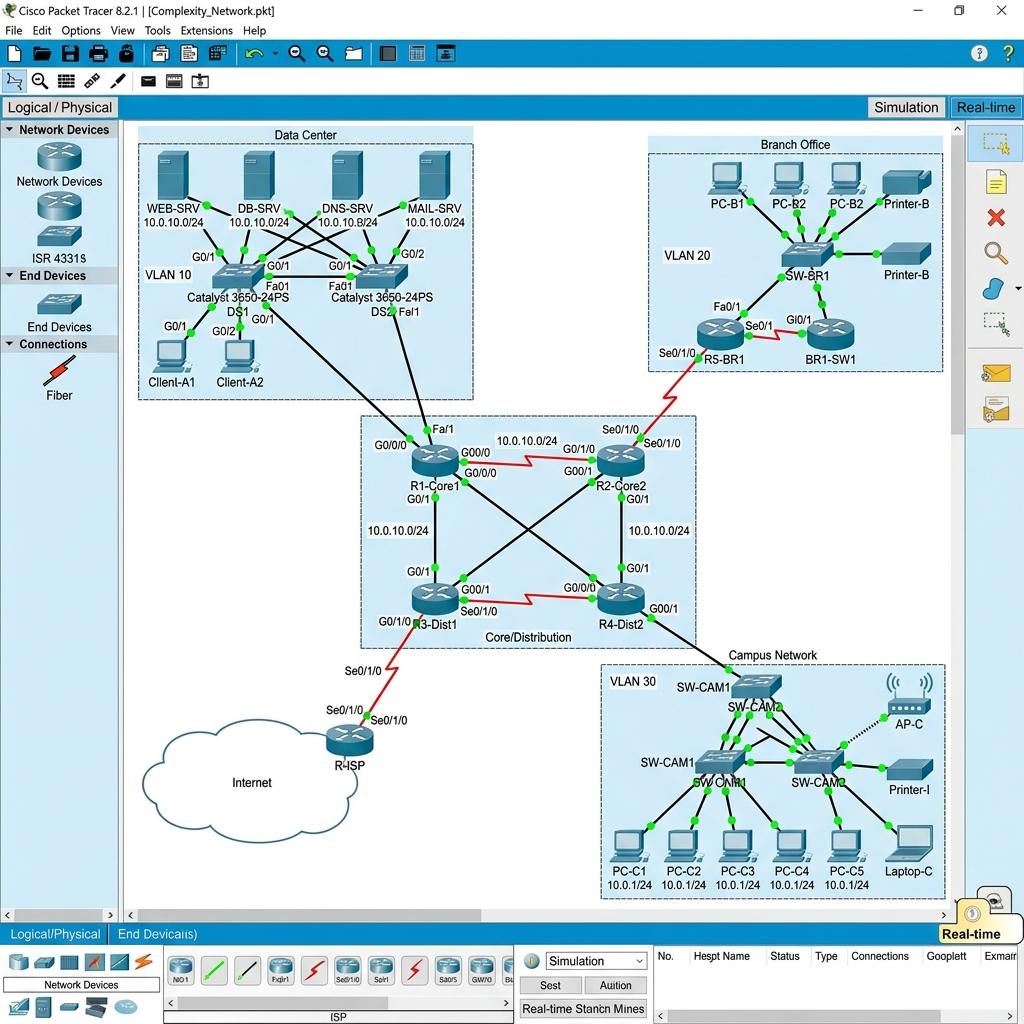Choose the green straight cable connection icon
The image size is (1024, 1024).
214,970
